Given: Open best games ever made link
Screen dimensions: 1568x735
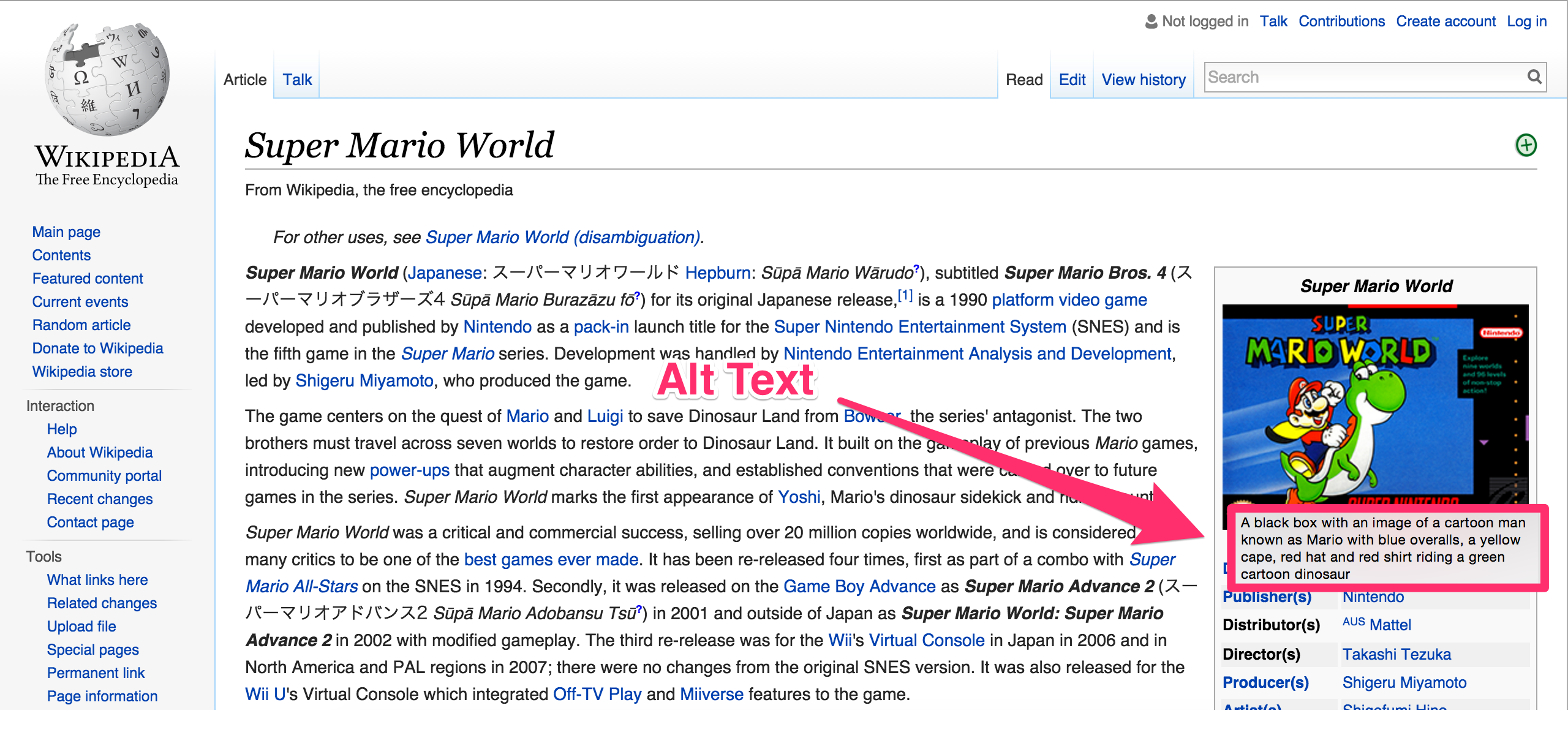Looking at the screenshot, I should click(x=551, y=560).
